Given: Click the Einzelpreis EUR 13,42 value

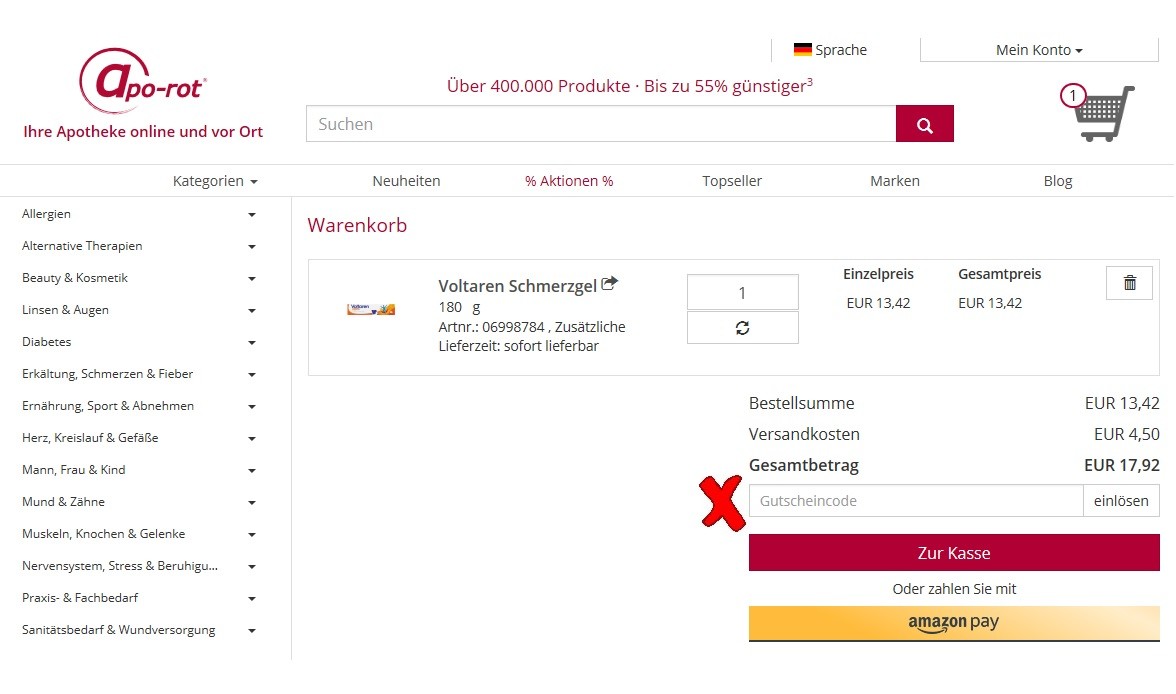Looking at the screenshot, I should pyautogui.click(x=878, y=303).
